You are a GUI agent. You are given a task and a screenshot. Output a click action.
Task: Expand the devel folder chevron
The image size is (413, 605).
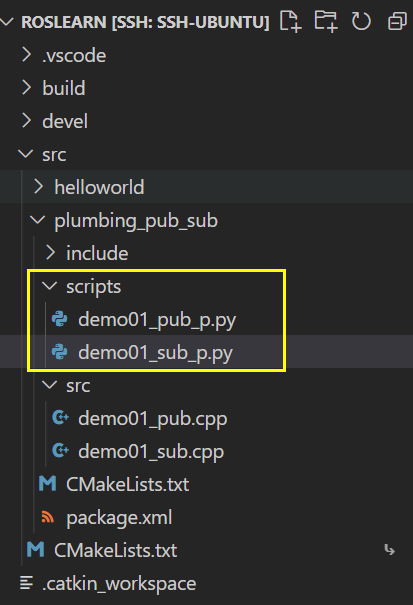26,121
